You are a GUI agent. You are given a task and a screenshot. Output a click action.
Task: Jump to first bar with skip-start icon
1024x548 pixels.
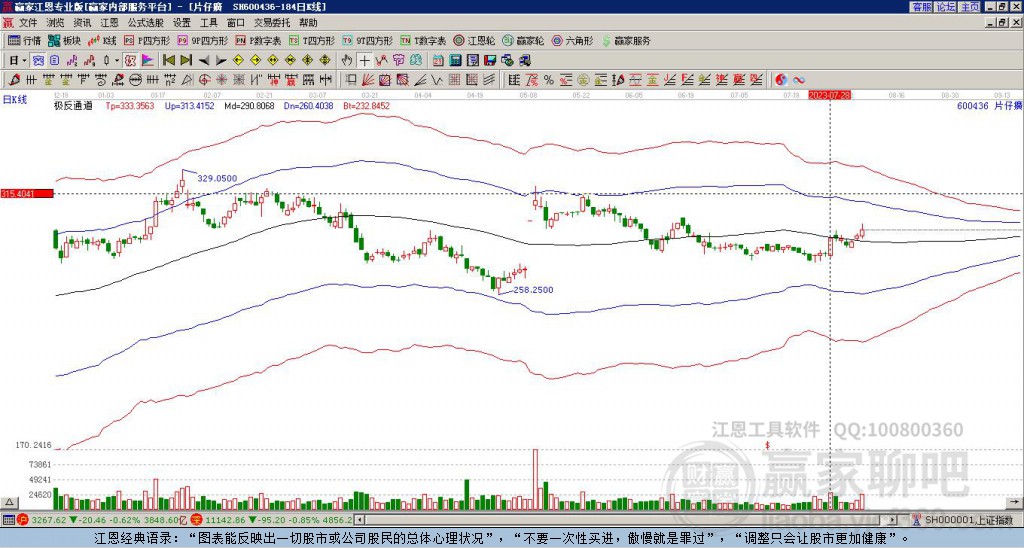(x=168, y=61)
